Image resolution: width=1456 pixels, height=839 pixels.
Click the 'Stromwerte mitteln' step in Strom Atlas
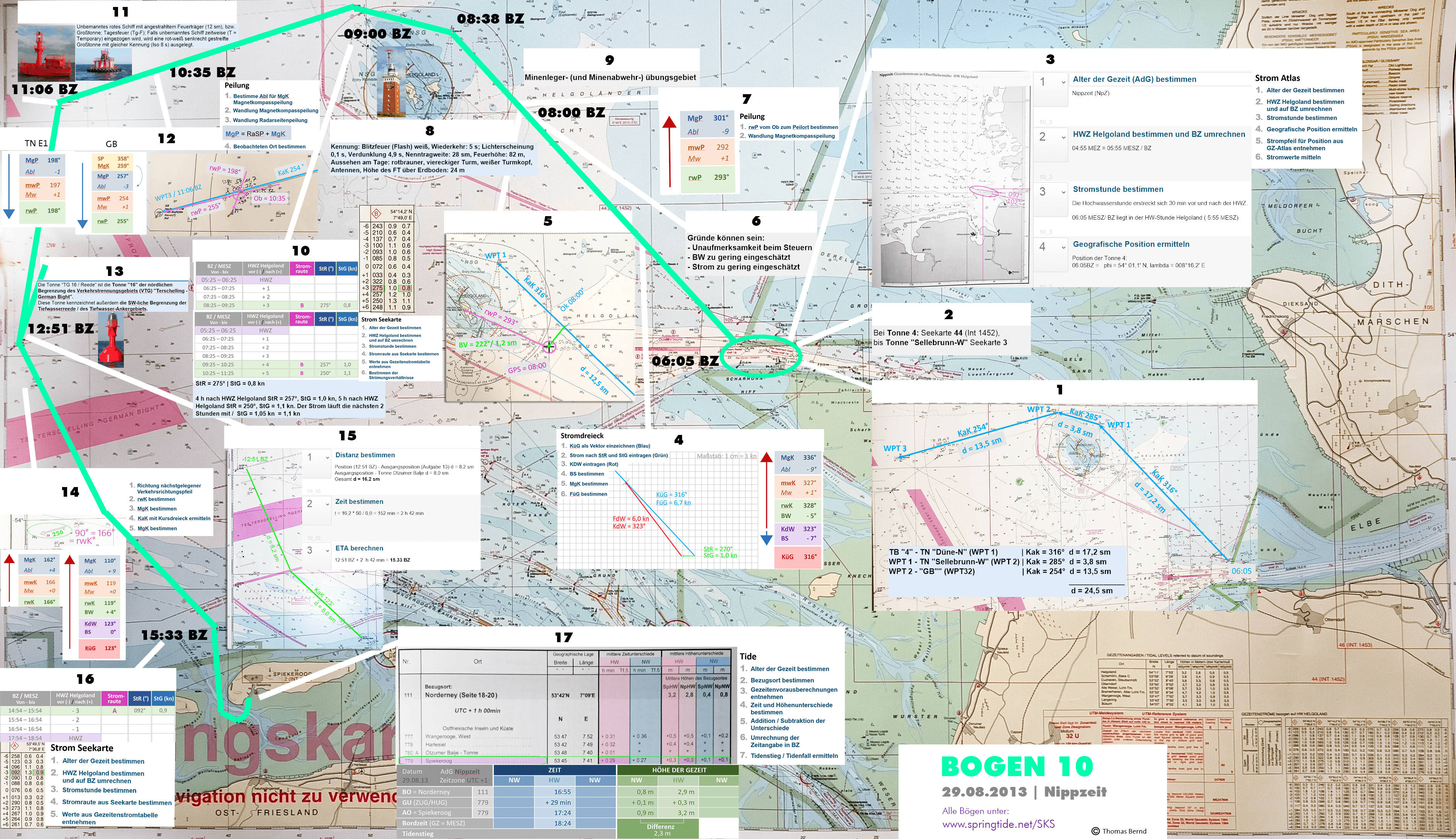[1293, 157]
